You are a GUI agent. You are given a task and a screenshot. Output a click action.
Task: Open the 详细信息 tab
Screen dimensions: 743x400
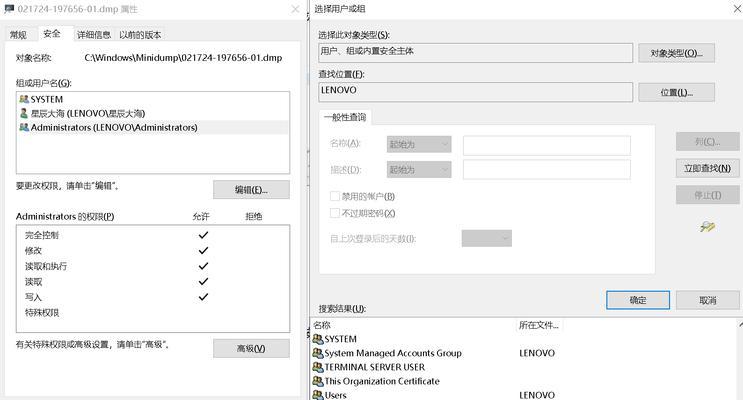click(x=93, y=35)
